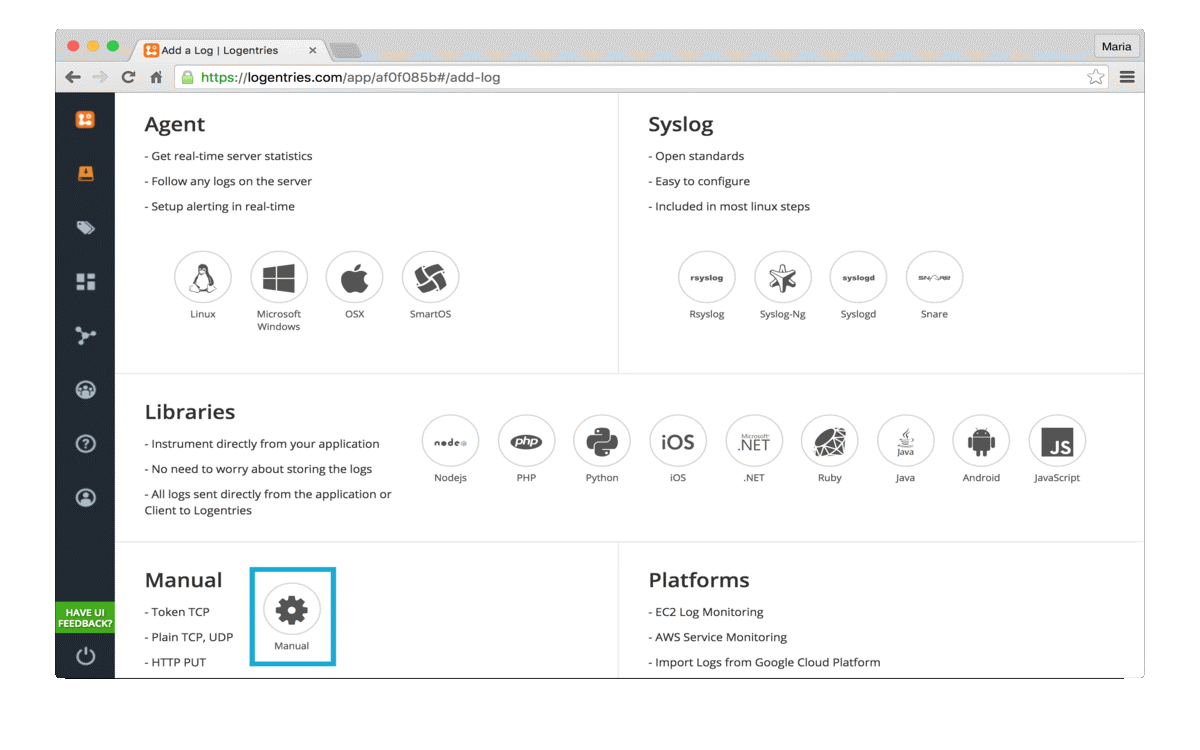Image resolution: width=1200 pixels, height=750 pixels.
Task: Click 'Get real-time server statistics' text
Action: 232,156
